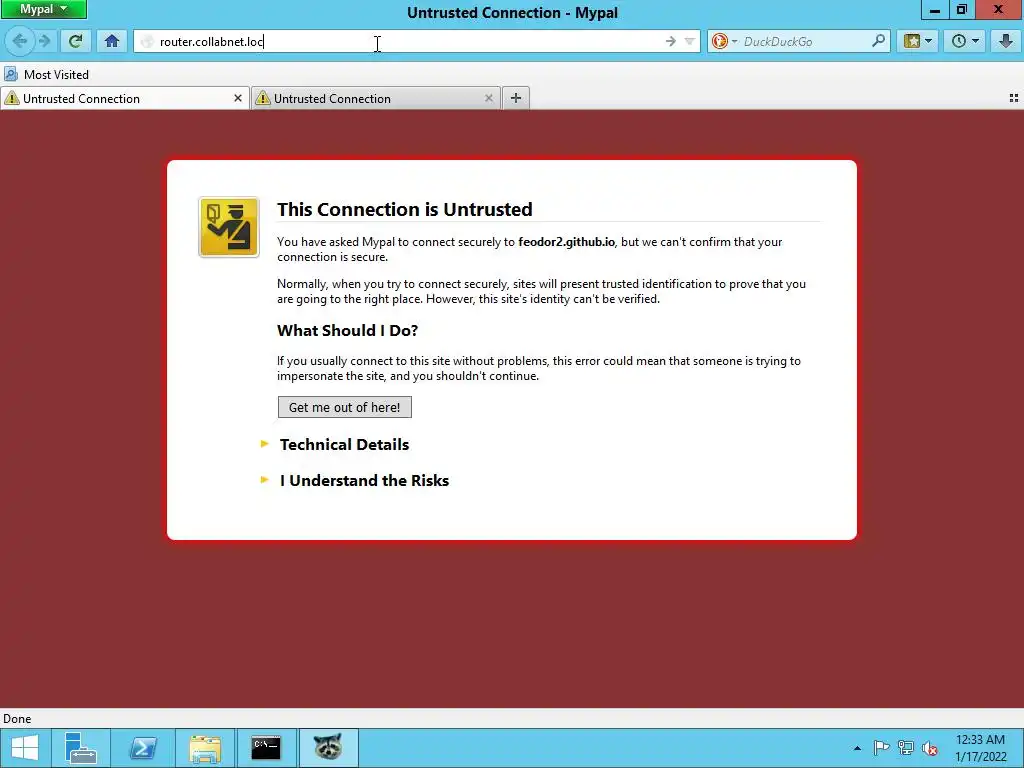Launch PowerShell from the taskbar
Screen dimensions: 1024x768
[143, 748]
